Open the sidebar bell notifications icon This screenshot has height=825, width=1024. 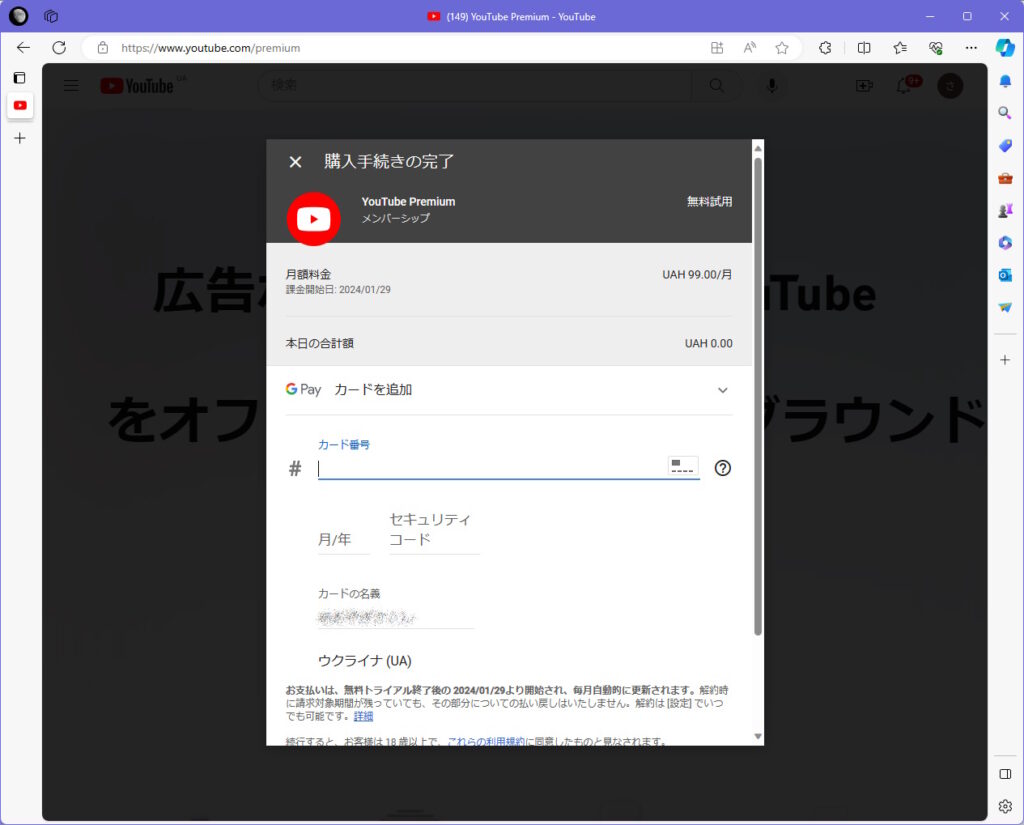point(1005,80)
